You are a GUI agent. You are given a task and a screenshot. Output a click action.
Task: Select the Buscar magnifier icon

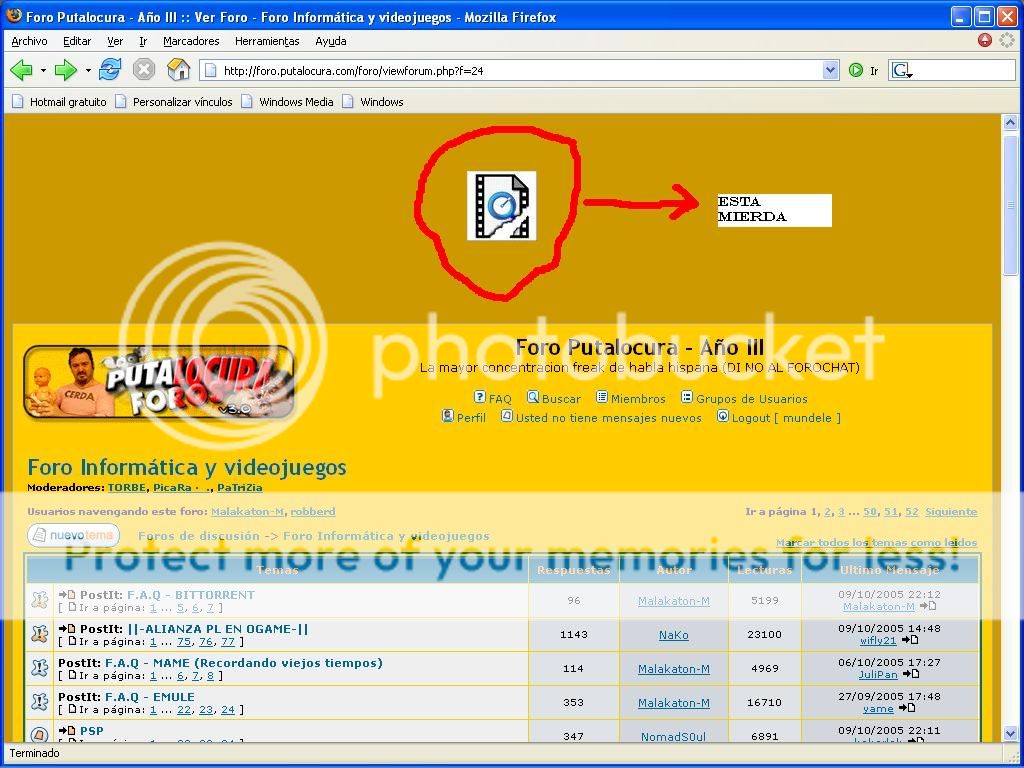(x=533, y=398)
